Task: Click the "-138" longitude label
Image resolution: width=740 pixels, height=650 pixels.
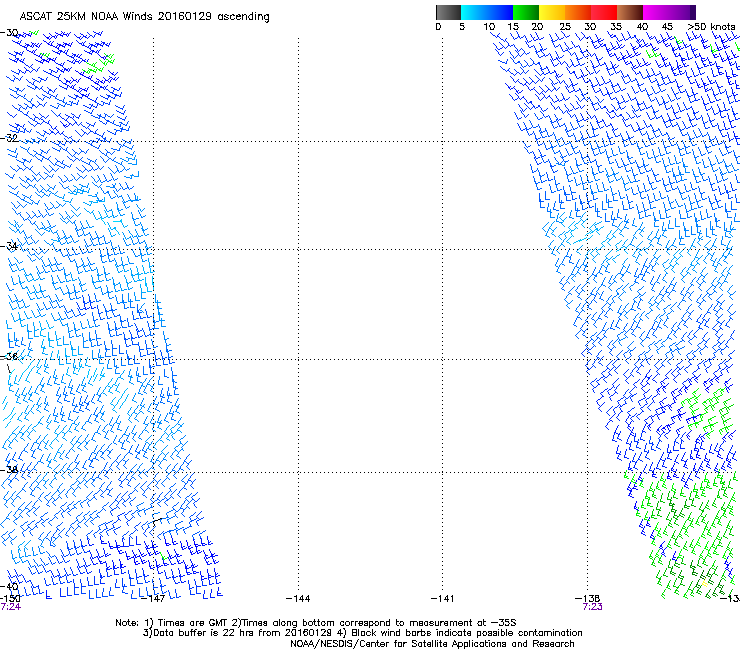Action: pyautogui.click(x=588, y=598)
